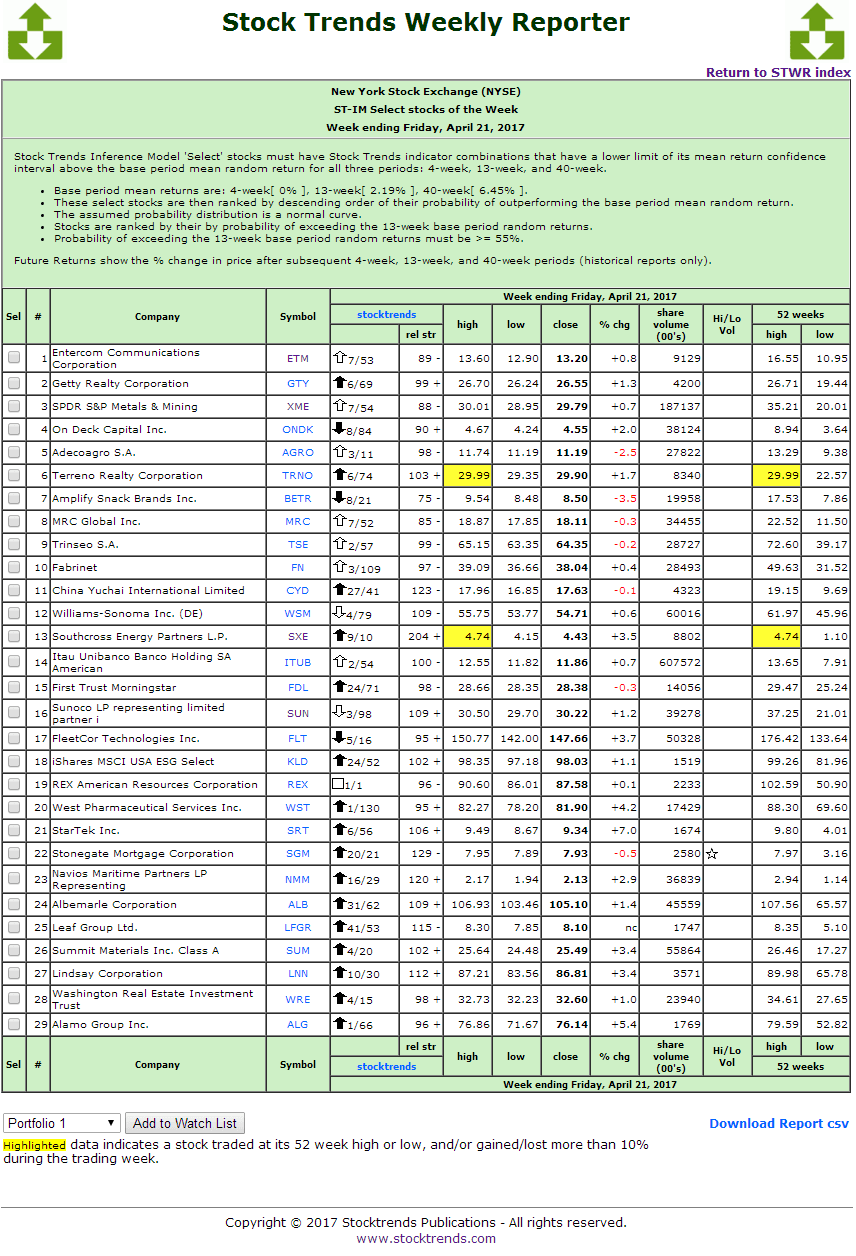The width and height of the screenshot is (856, 1256).
Task: Open the SUM symbol link
Action: click(x=298, y=951)
